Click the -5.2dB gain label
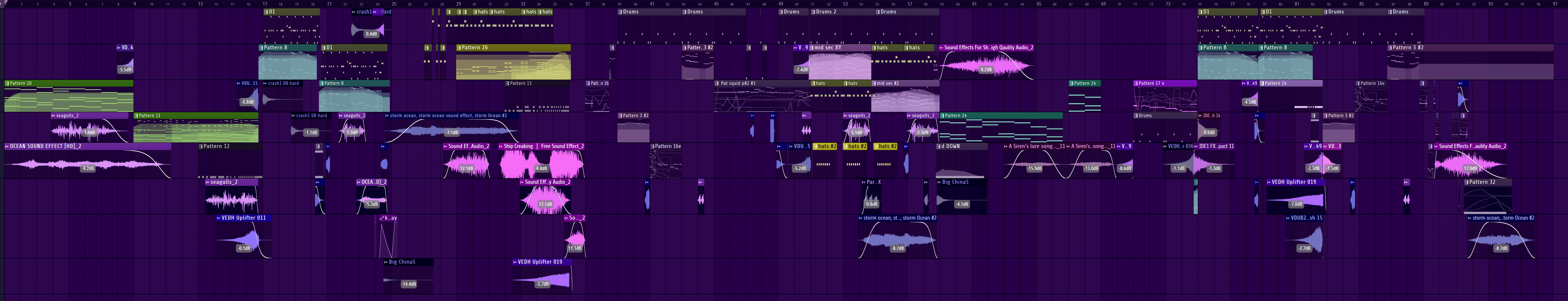This screenshot has width=1568, height=301. point(800,169)
